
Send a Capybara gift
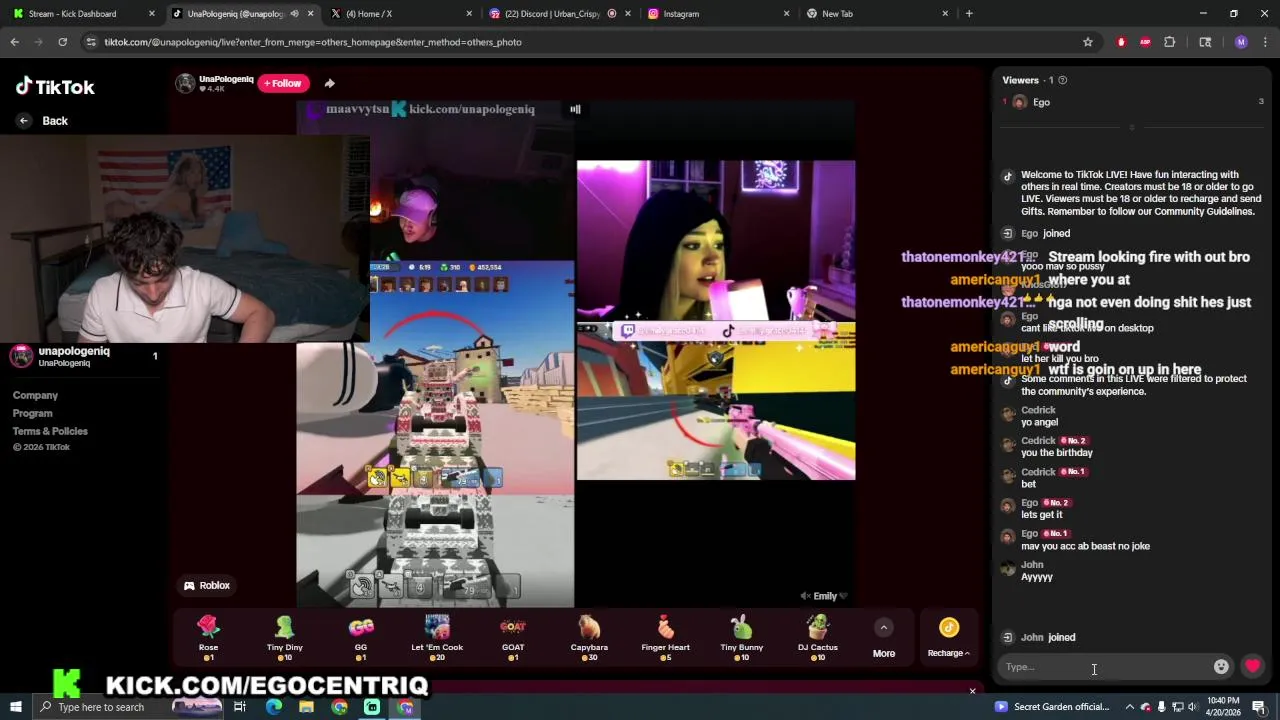pos(589,638)
